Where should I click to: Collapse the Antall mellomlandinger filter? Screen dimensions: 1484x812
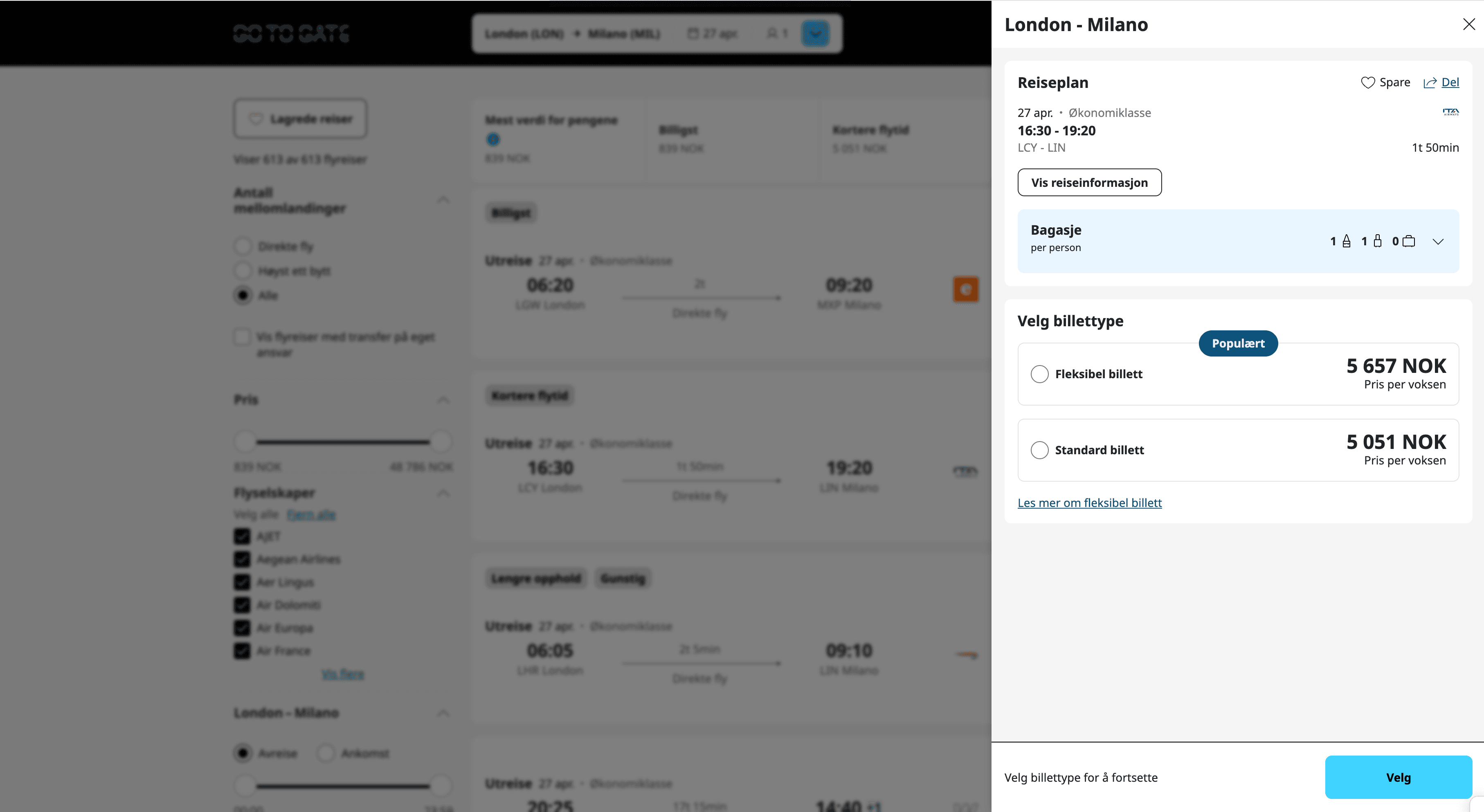coord(443,200)
